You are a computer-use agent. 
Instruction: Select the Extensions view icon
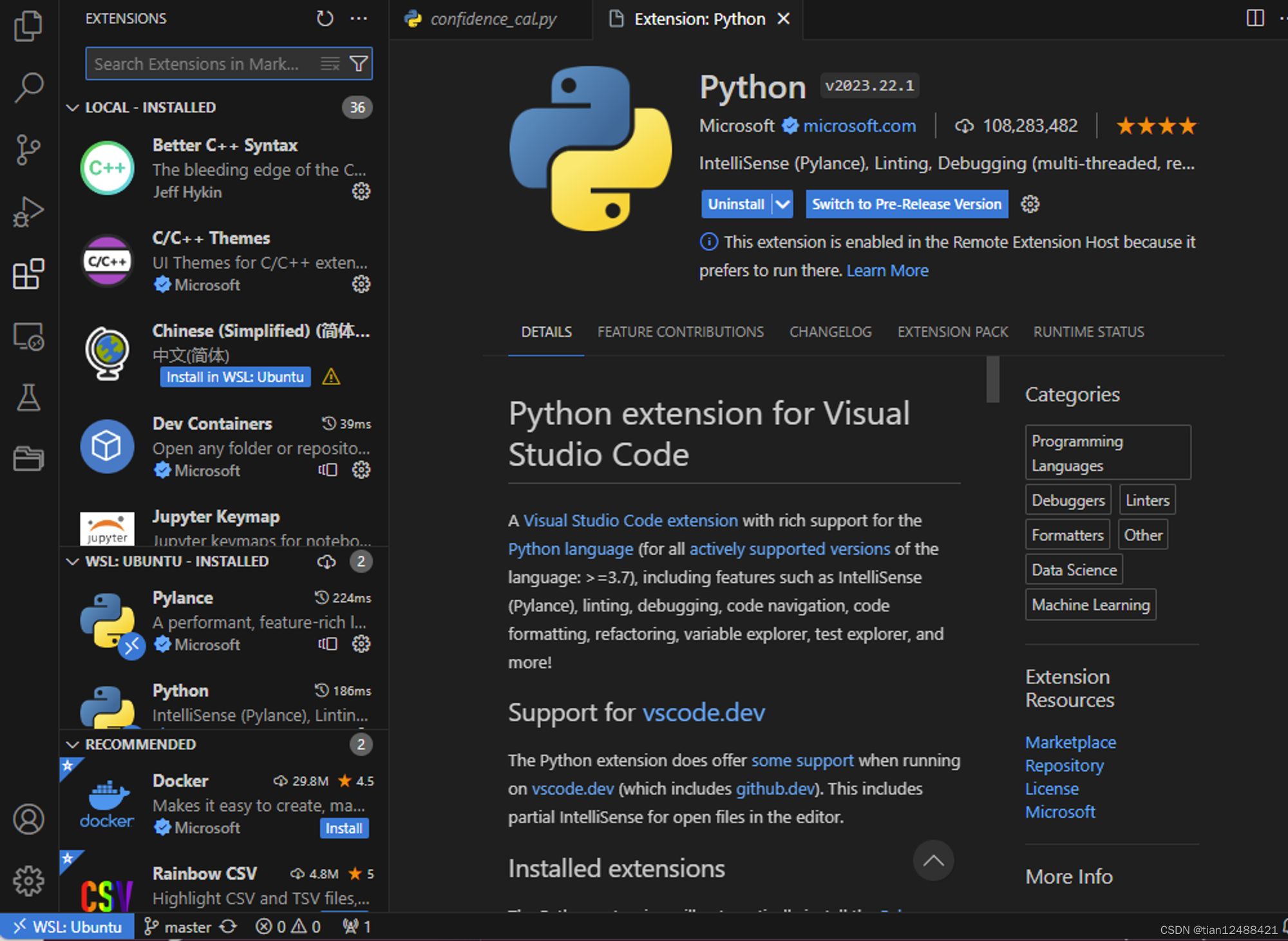pyautogui.click(x=28, y=274)
